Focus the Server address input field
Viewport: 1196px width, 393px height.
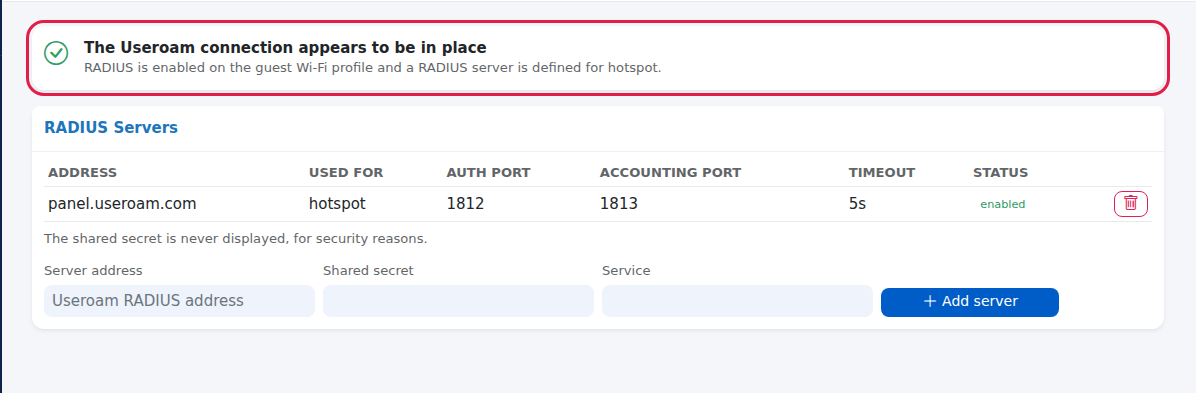pyautogui.click(x=179, y=301)
